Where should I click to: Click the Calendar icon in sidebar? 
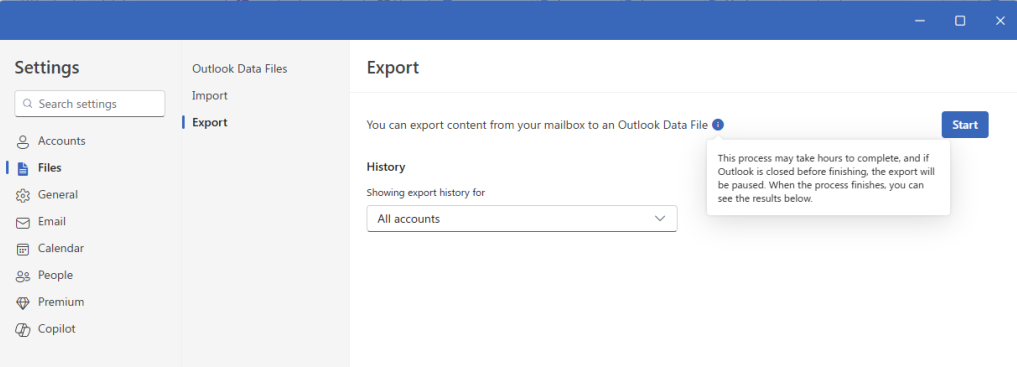(x=23, y=249)
